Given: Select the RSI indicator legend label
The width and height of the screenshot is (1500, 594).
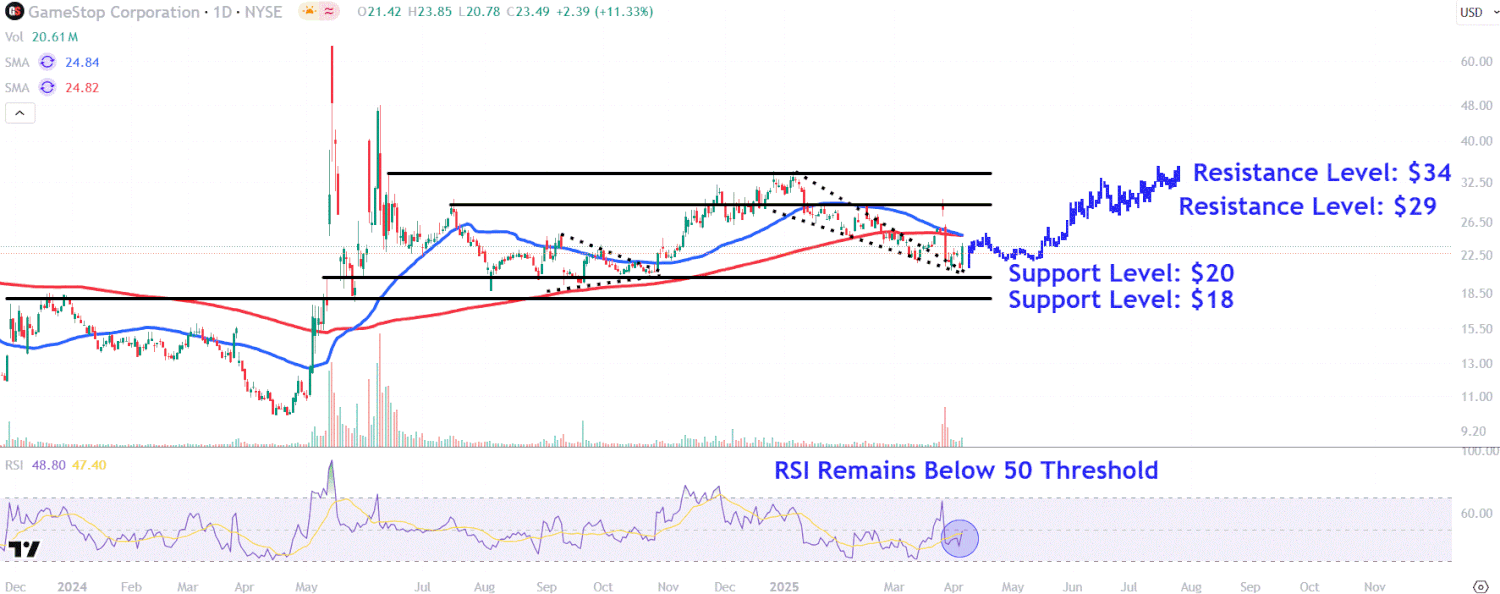Looking at the screenshot, I should pyautogui.click(x=14, y=464).
